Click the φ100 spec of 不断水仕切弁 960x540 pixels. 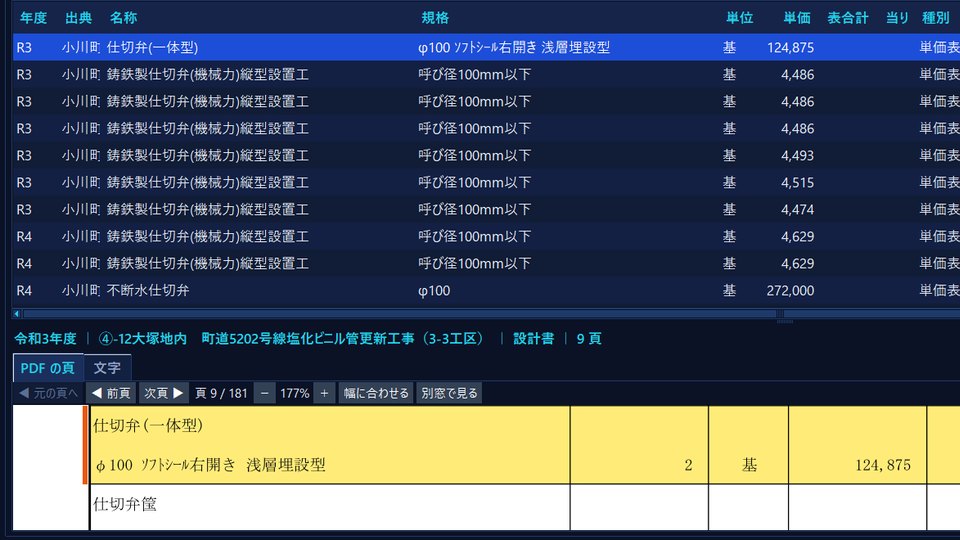pos(434,290)
